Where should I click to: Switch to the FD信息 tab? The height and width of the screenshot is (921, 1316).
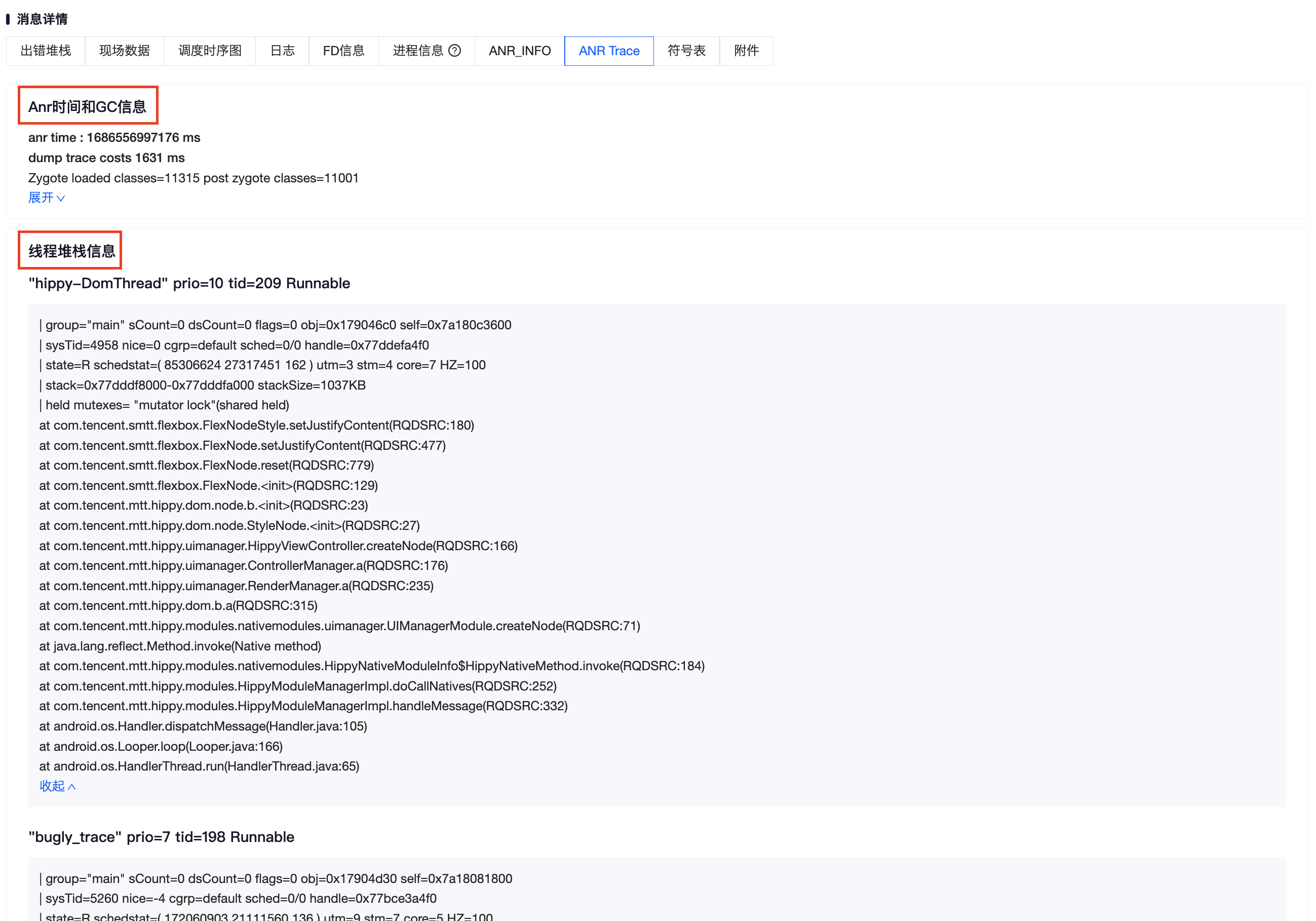click(343, 51)
